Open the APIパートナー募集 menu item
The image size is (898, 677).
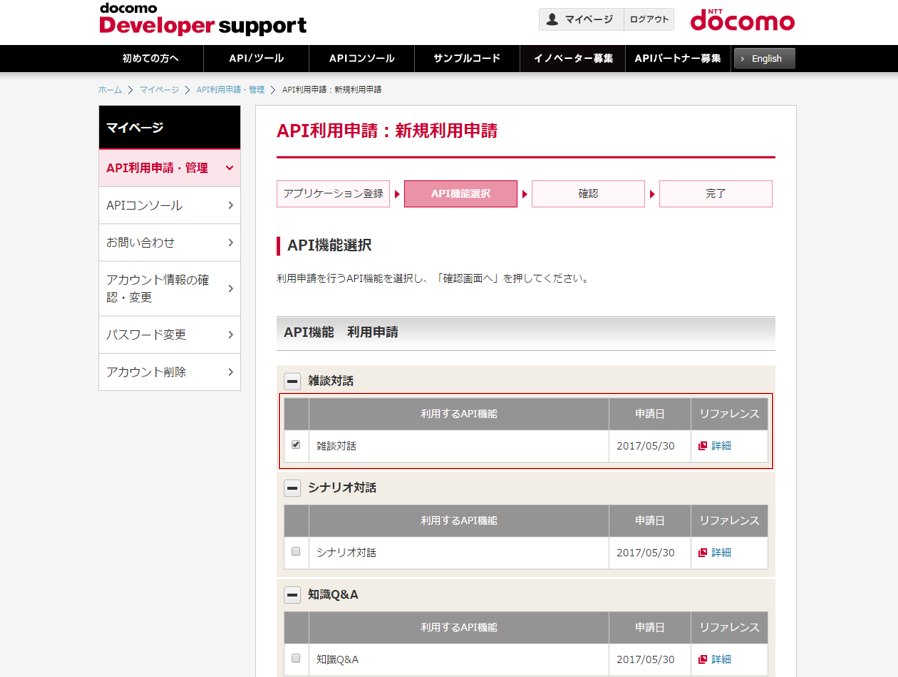pos(678,58)
